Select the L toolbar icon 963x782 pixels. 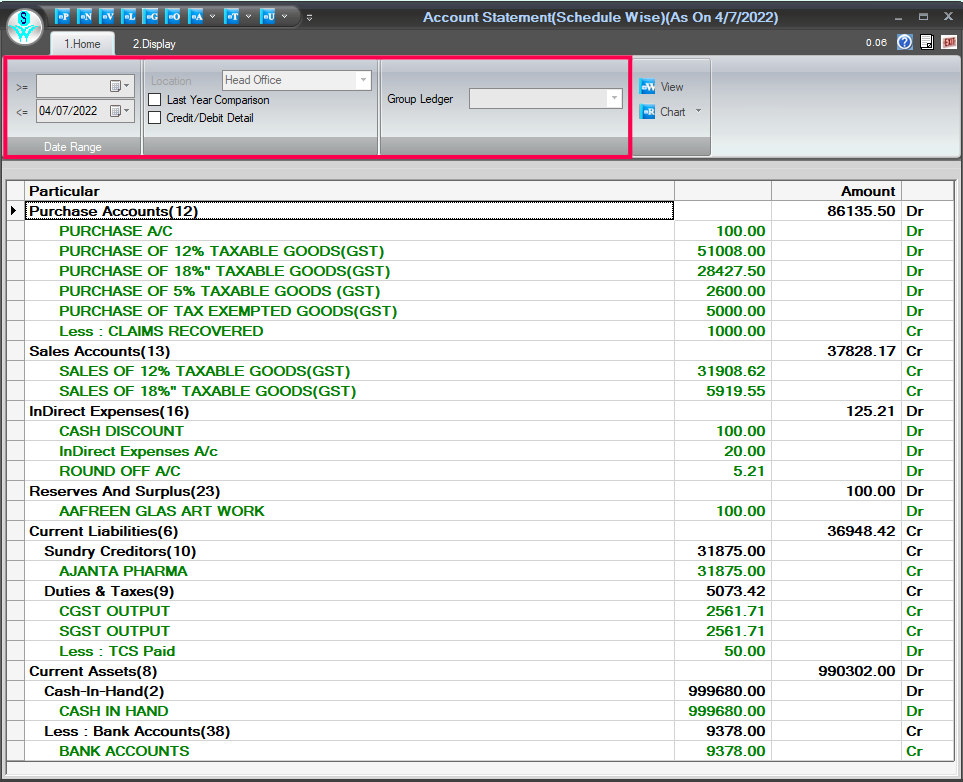pos(129,16)
